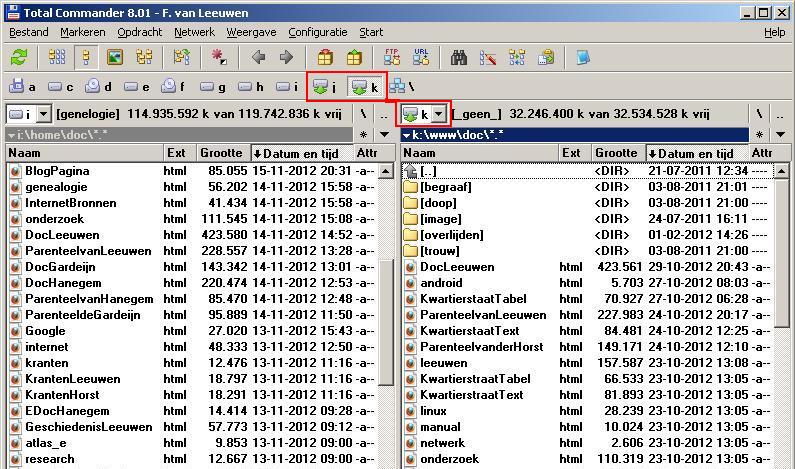Image resolution: width=795 pixels, height=469 pixels.
Task: Select the [..] parent directory entry
Action: click(588, 171)
